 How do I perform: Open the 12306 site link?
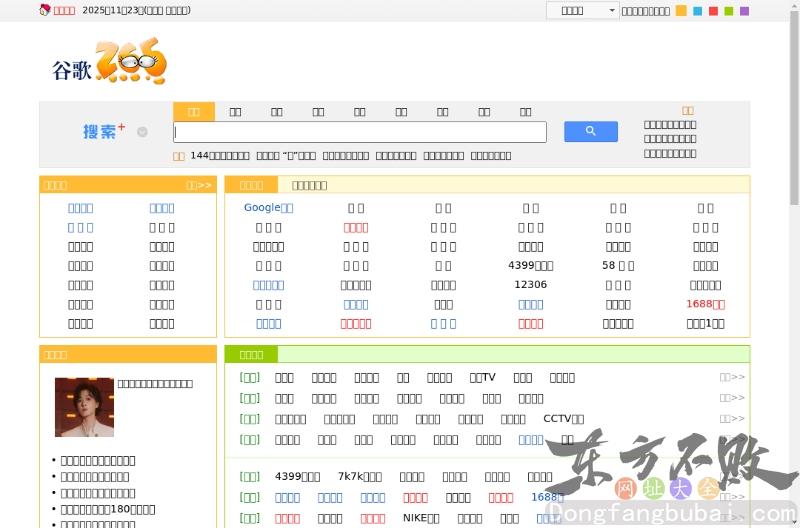click(531, 285)
